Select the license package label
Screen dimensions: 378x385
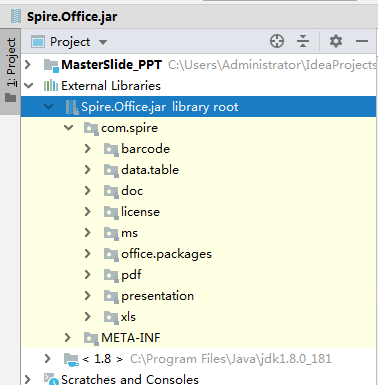140,212
